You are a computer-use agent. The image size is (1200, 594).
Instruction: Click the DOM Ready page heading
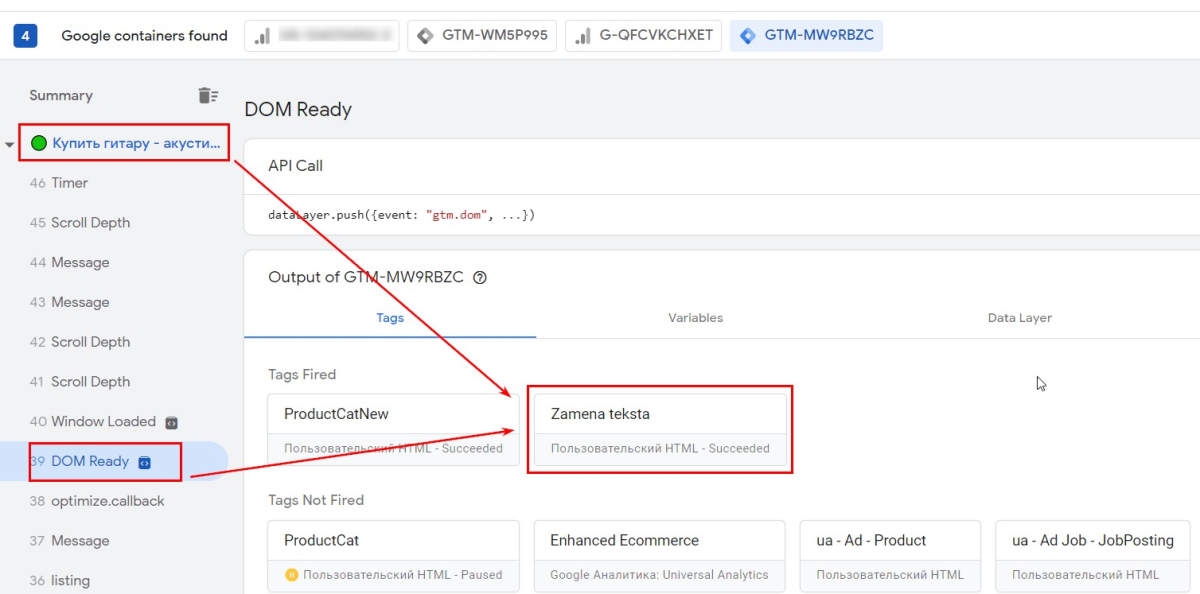click(298, 109)
